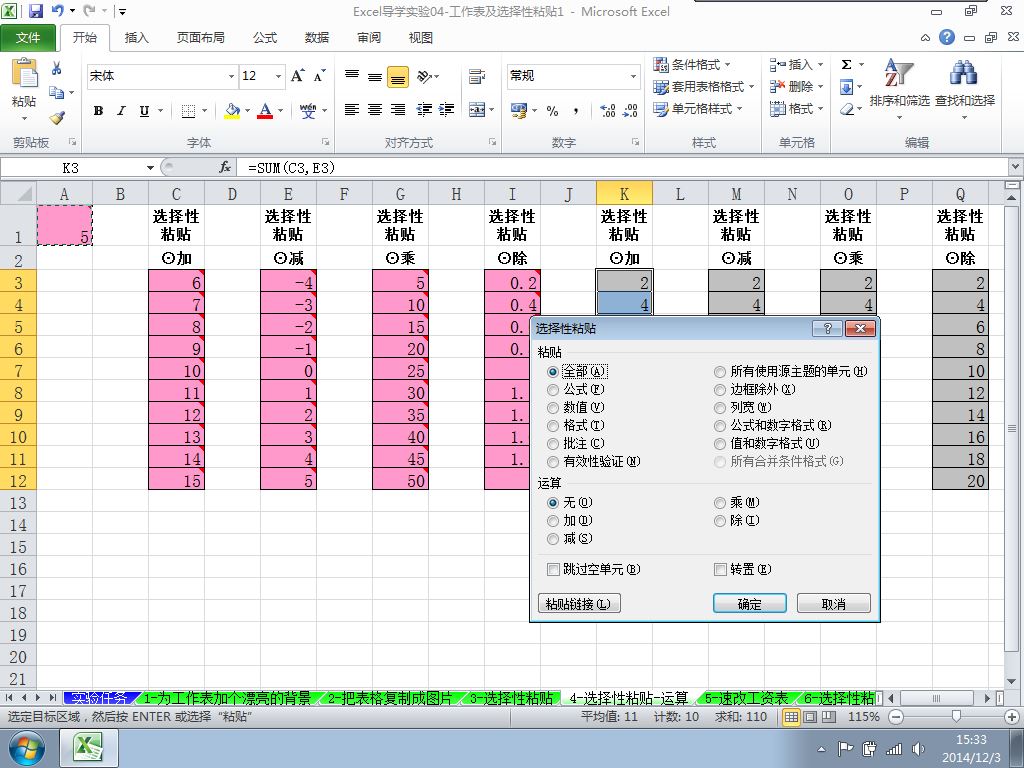Image resolution: width=1024 pixels, height=768 pixels.
Task: Click the Windows Start button
Action: (26, 748)
